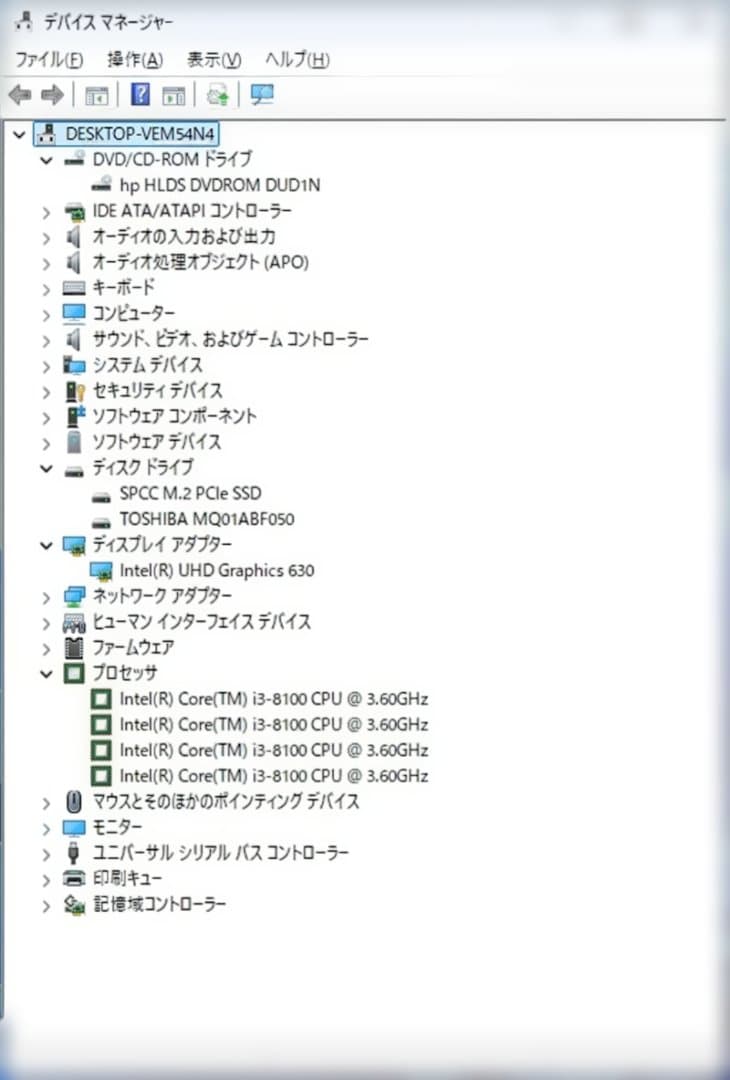The height and width of the screenshot is (1080, 730).
Task: Select the DESKTOP-VEM54N4 computer name
Action: click(x=140, y=133)
